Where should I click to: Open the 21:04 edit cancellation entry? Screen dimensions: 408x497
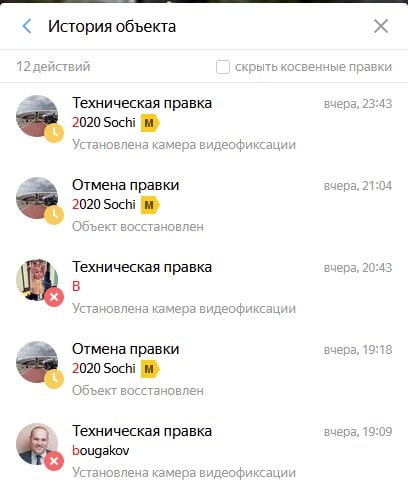(204, 206)
